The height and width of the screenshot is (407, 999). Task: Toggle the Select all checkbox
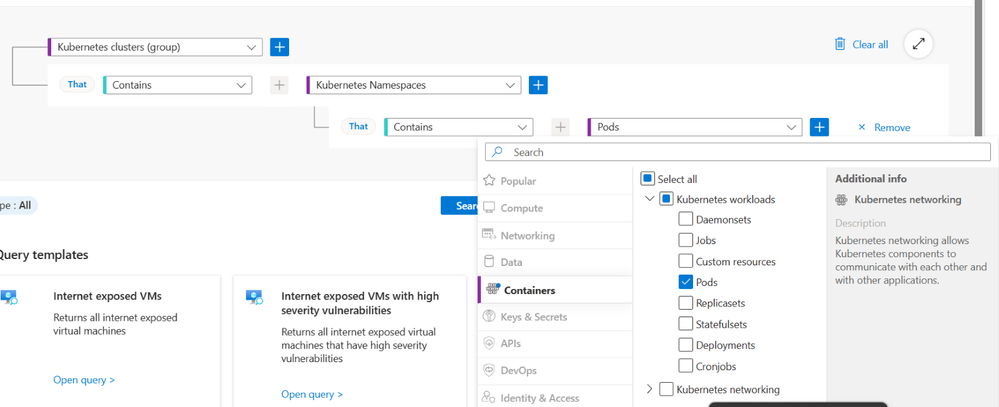[x=647, y=179]
